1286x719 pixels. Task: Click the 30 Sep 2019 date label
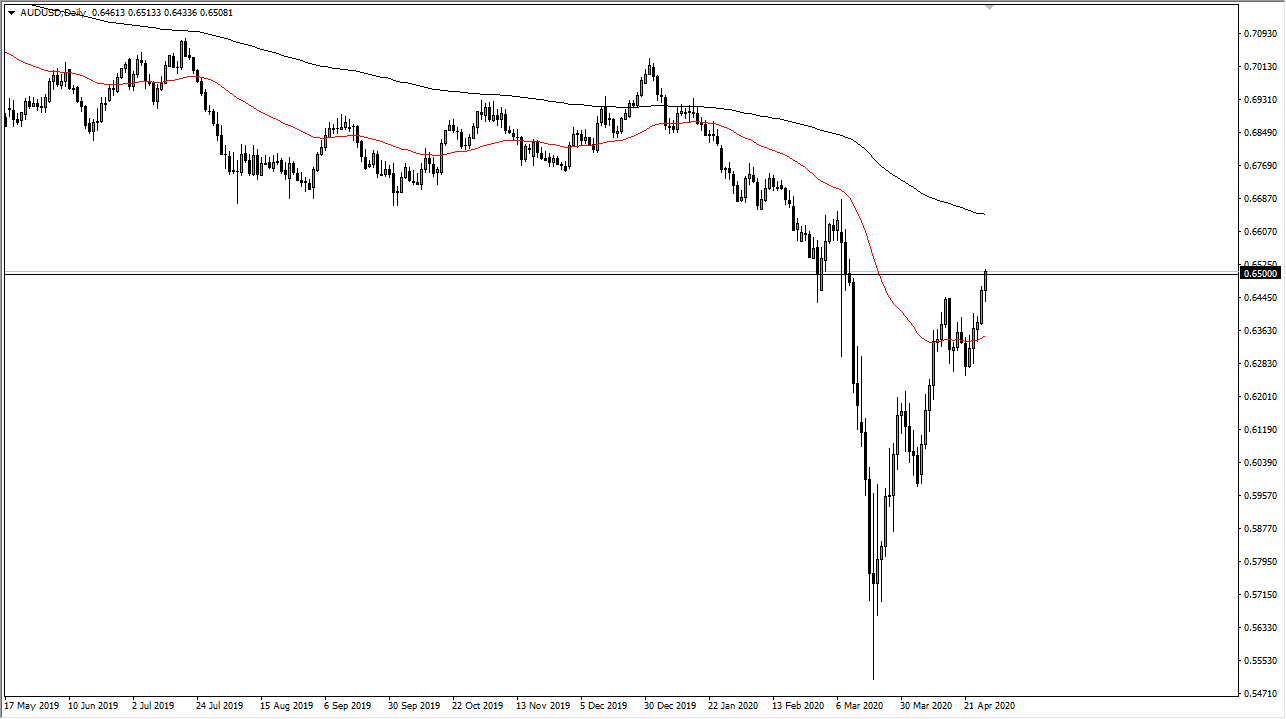(414, 706)
